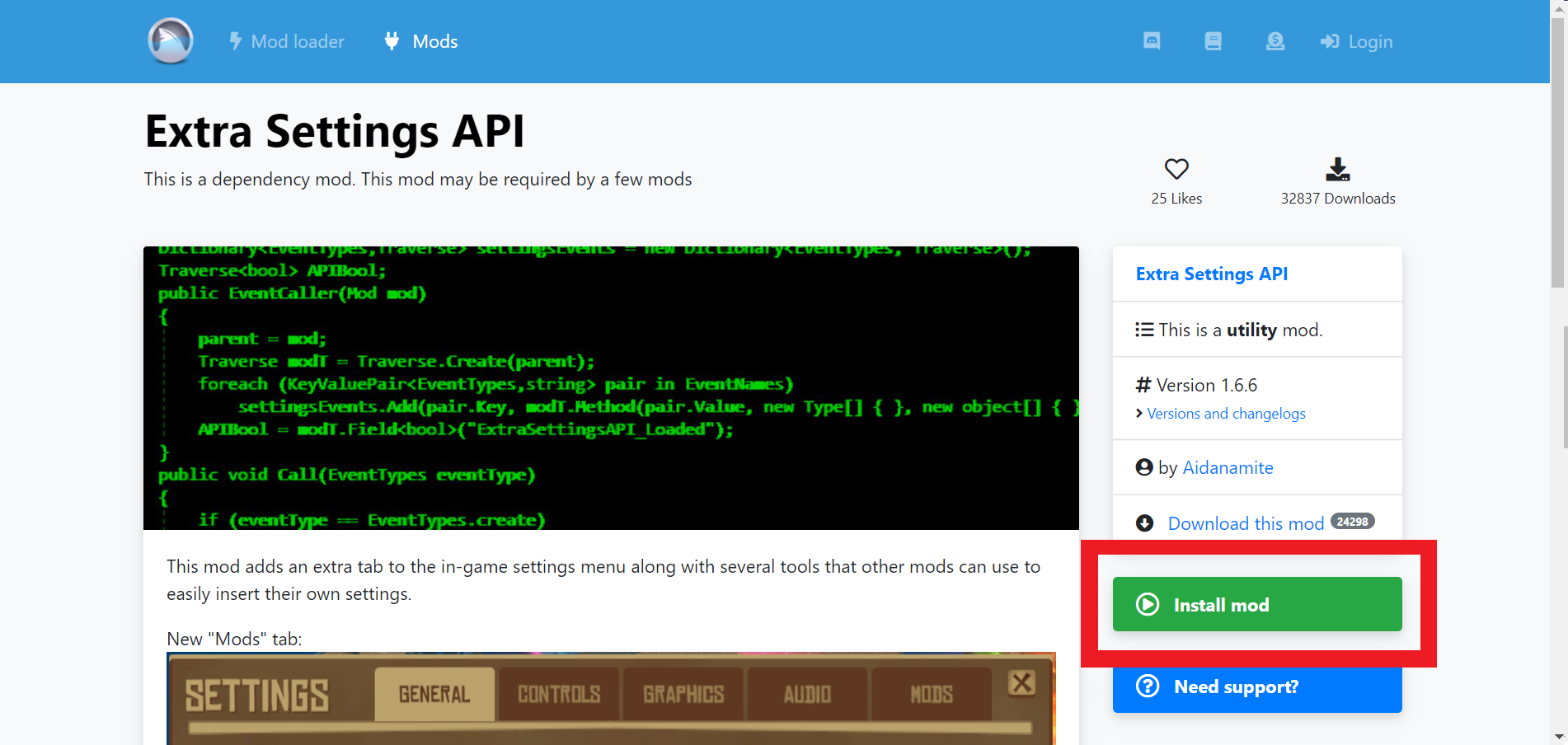Close the settings panel with X
The image size is (1568, 745).
pyautogui.click(x=1022, y=682)
